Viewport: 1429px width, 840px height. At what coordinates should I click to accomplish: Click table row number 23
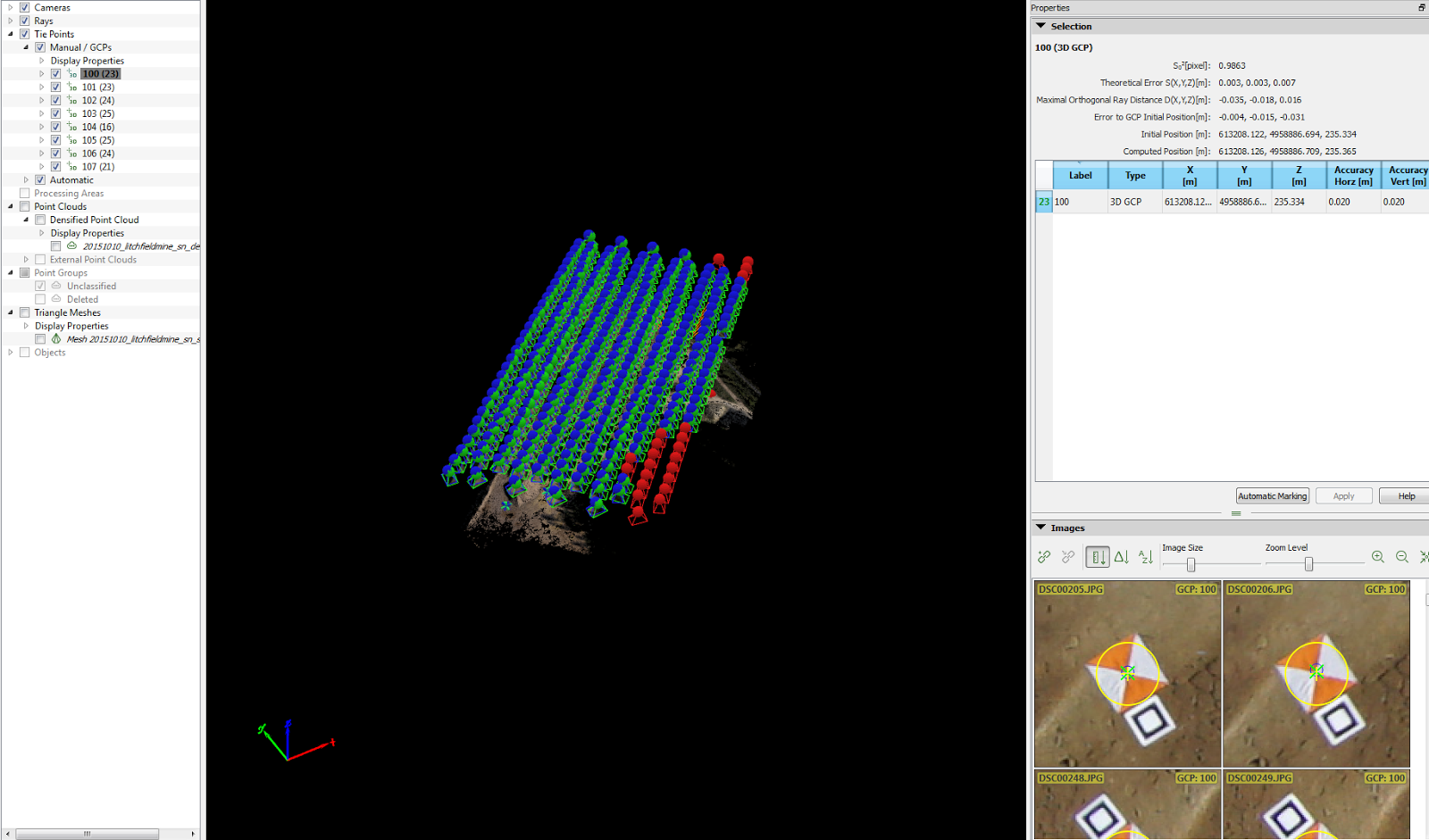coord(1044,202)
